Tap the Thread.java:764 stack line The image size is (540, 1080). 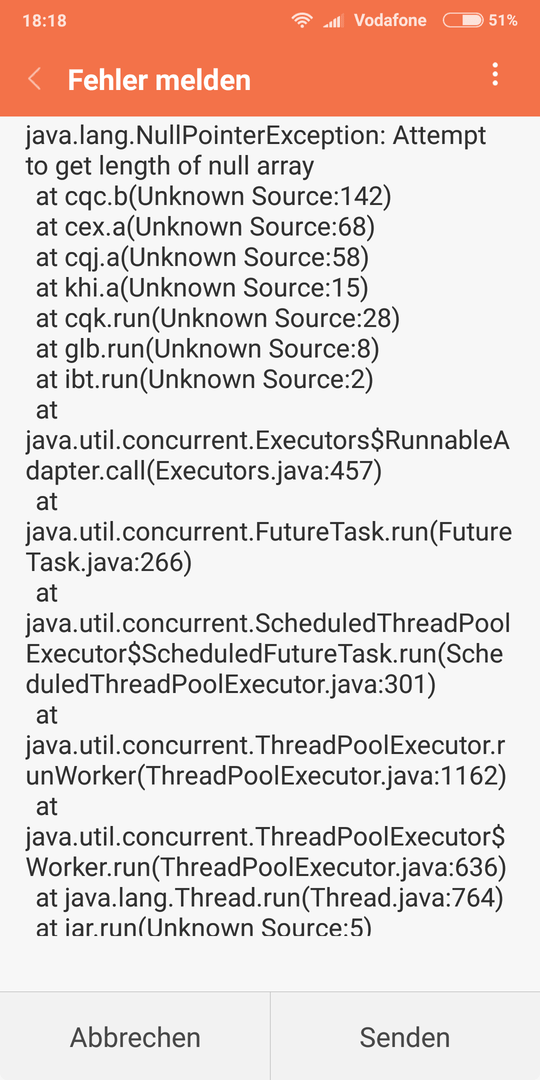click(x=269, y=898)
